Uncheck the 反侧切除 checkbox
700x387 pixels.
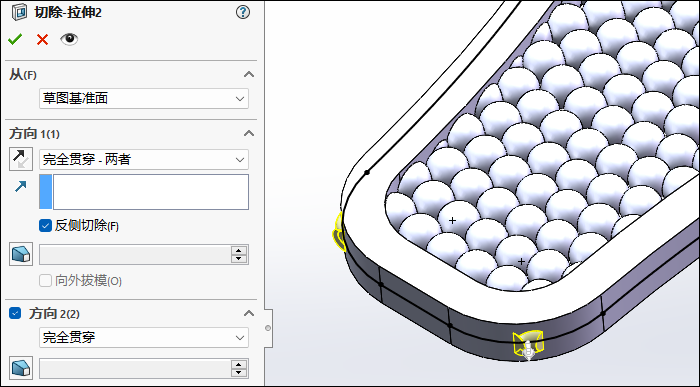point(45,225)
